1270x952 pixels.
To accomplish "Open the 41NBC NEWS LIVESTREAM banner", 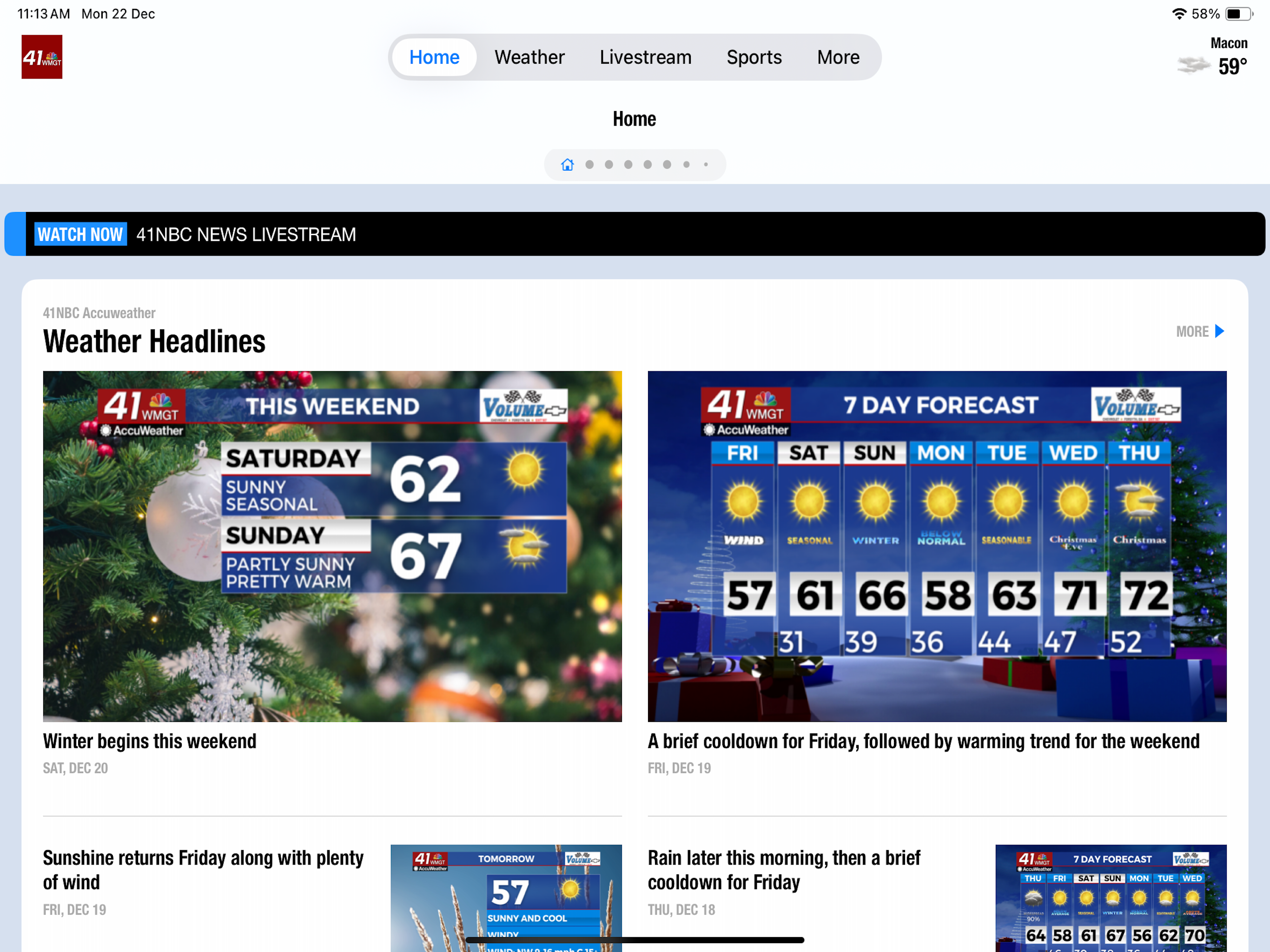I will point(635,234).
